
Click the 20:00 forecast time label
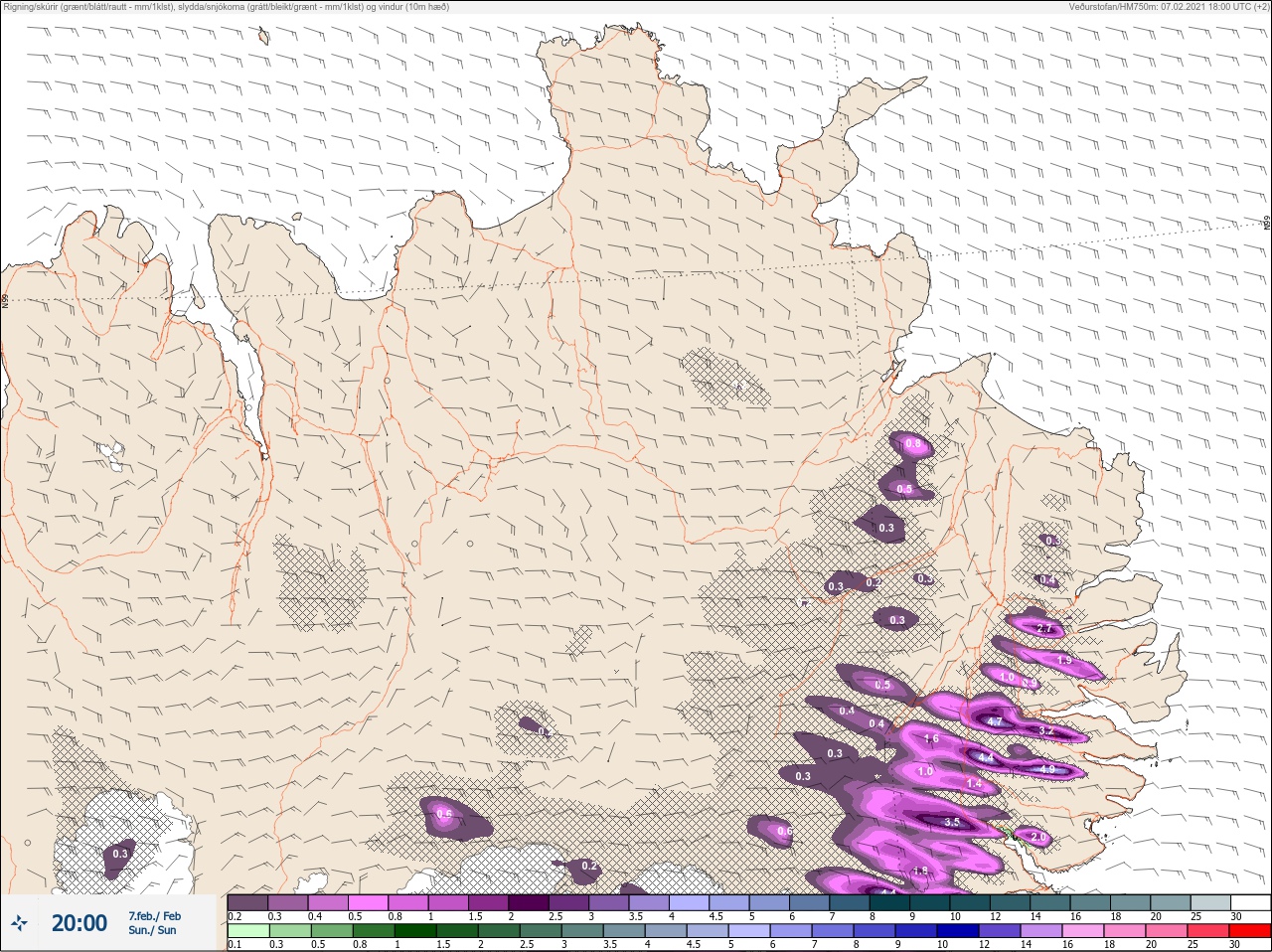coord(79,923)
